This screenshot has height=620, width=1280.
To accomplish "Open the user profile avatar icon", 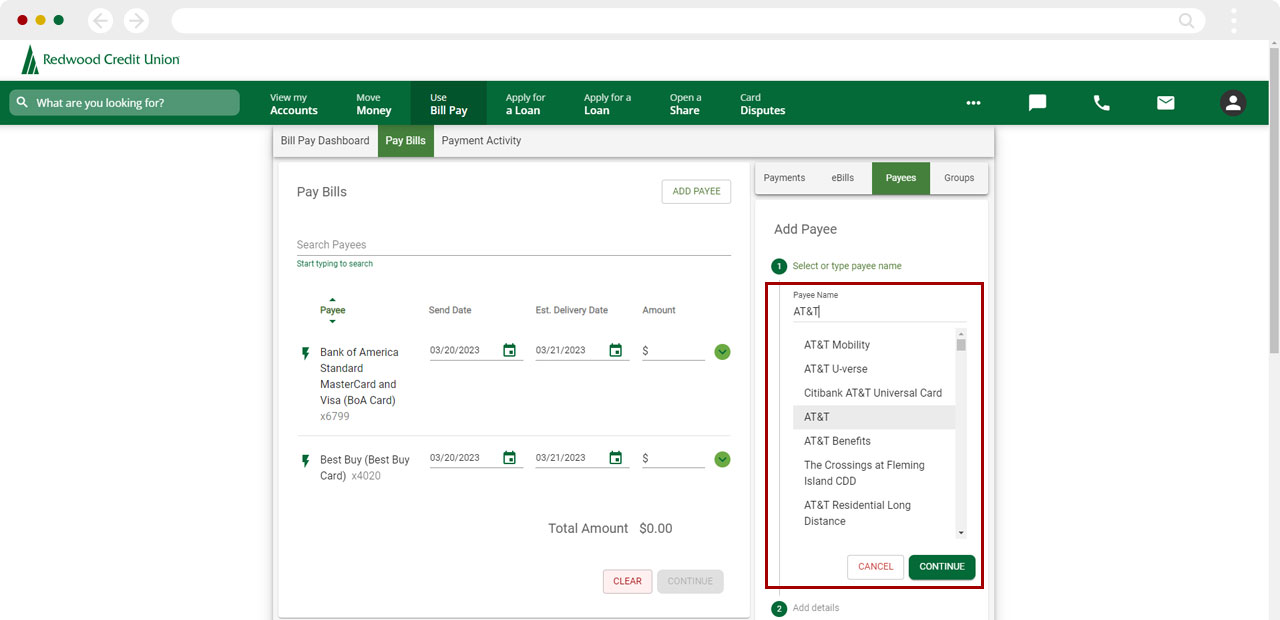I will (x=1233, y=103).
